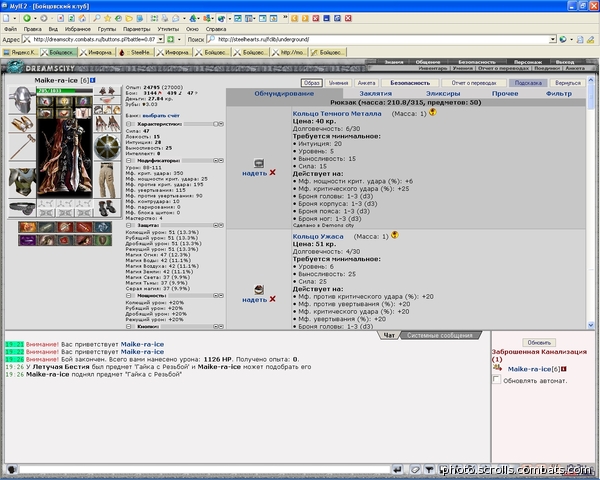
Task: Collapse the Защита section
Action: pos(129,225)
